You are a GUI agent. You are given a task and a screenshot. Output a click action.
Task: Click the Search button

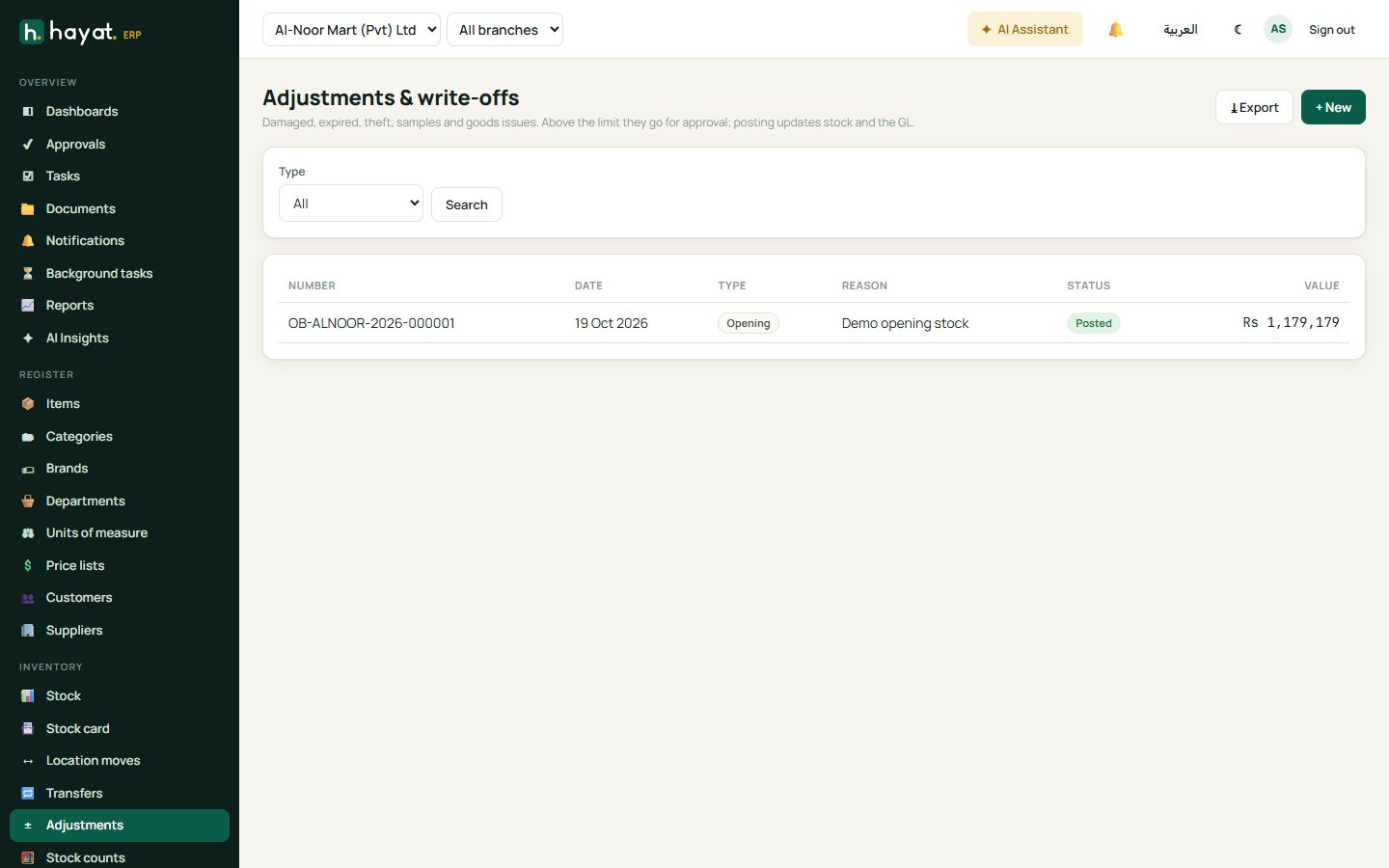pyautogui.click(x=467, y=204)
